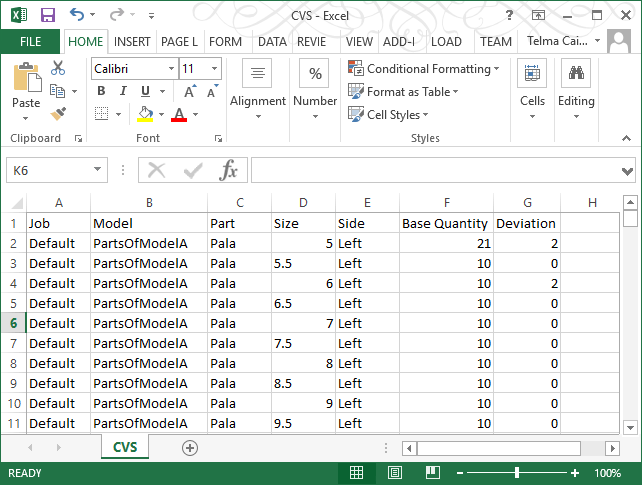The image size is (642, 485).
Task: Click the Name Box showing K6
Action: coord(57,170)
